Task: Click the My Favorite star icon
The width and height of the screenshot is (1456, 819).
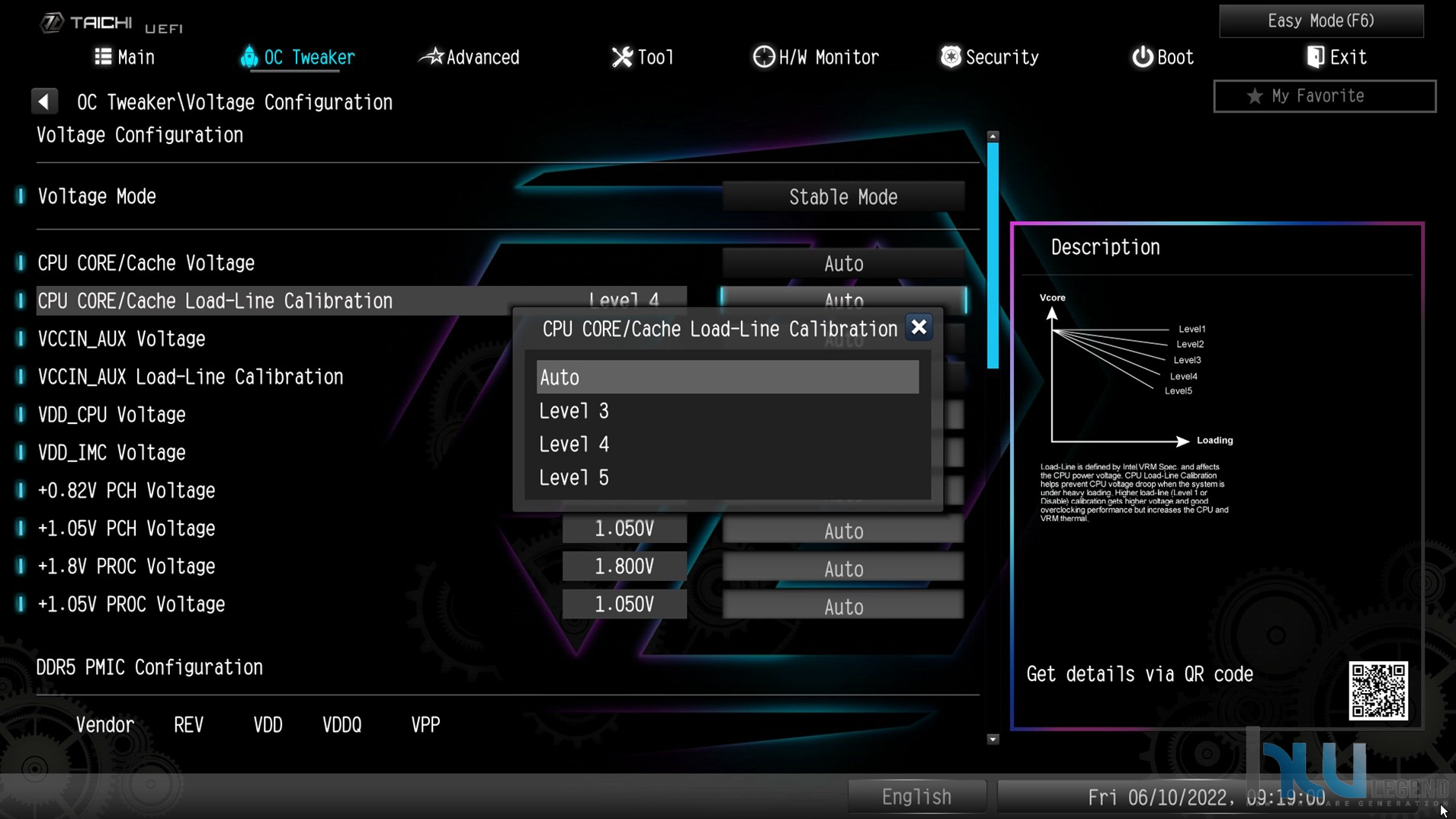Action: pos(1254,96)
